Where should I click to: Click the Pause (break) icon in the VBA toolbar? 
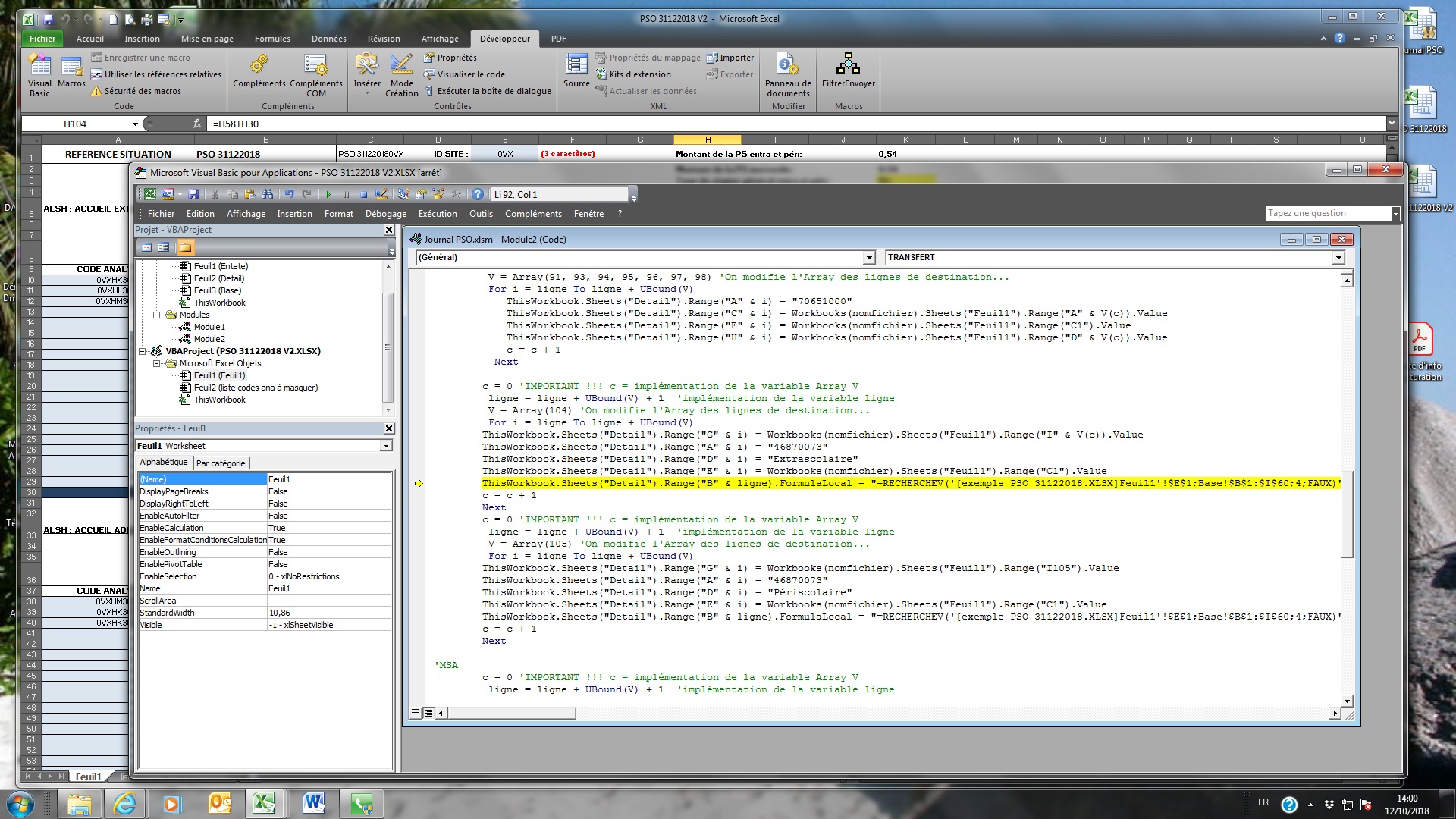pyautogui.click(x=346, y=195)
